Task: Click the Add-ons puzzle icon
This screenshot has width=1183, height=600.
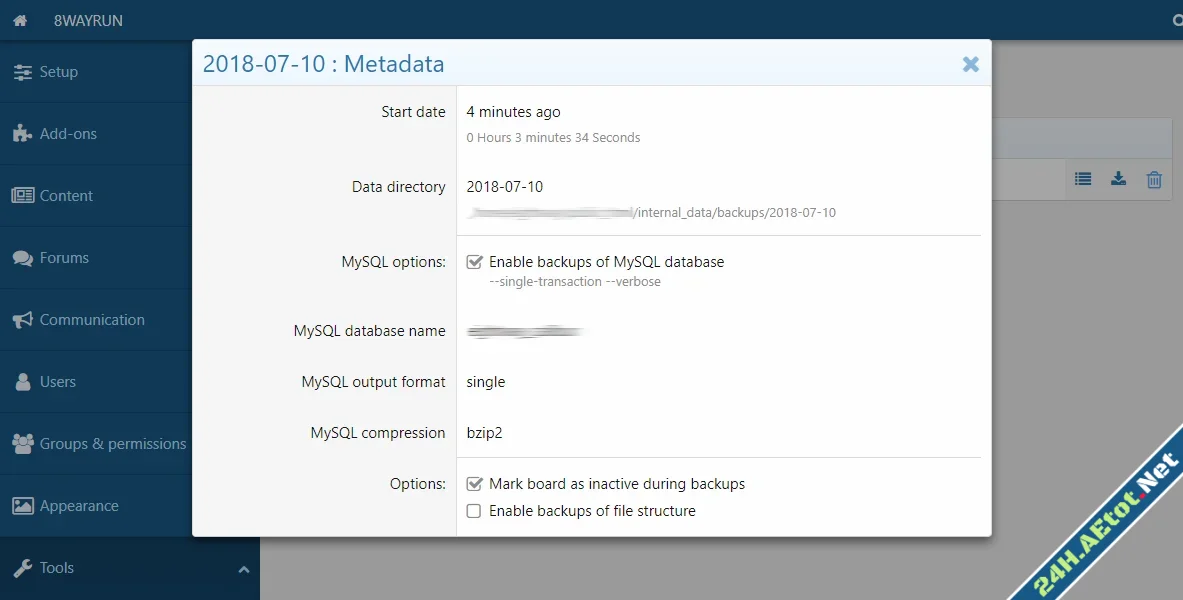Action: click(22, 133)
